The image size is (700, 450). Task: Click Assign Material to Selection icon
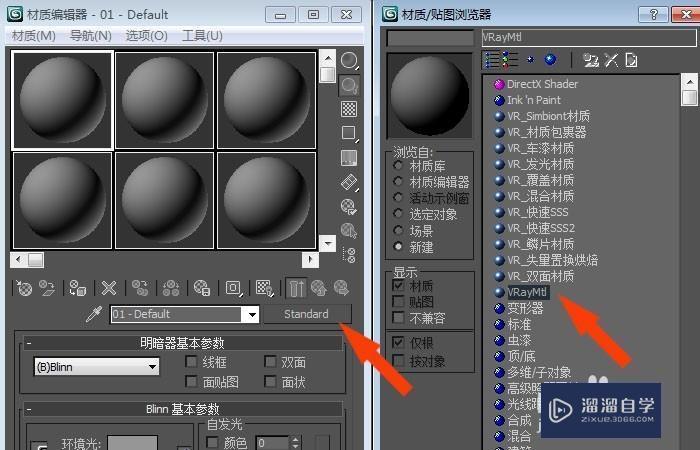[78, 288]
